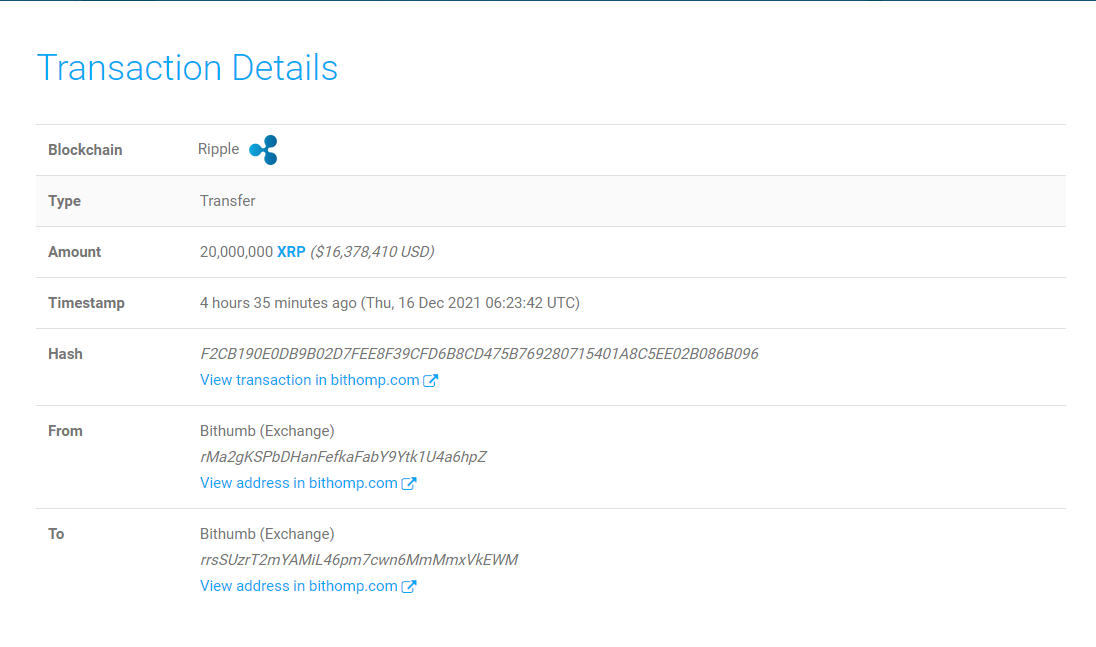Click the recipient address rrsSUzrT2mYAMiL46pm7cwn6MmMmxVkEWM
The width and height of the screenshot is (1096, 647).
point(359,560)
